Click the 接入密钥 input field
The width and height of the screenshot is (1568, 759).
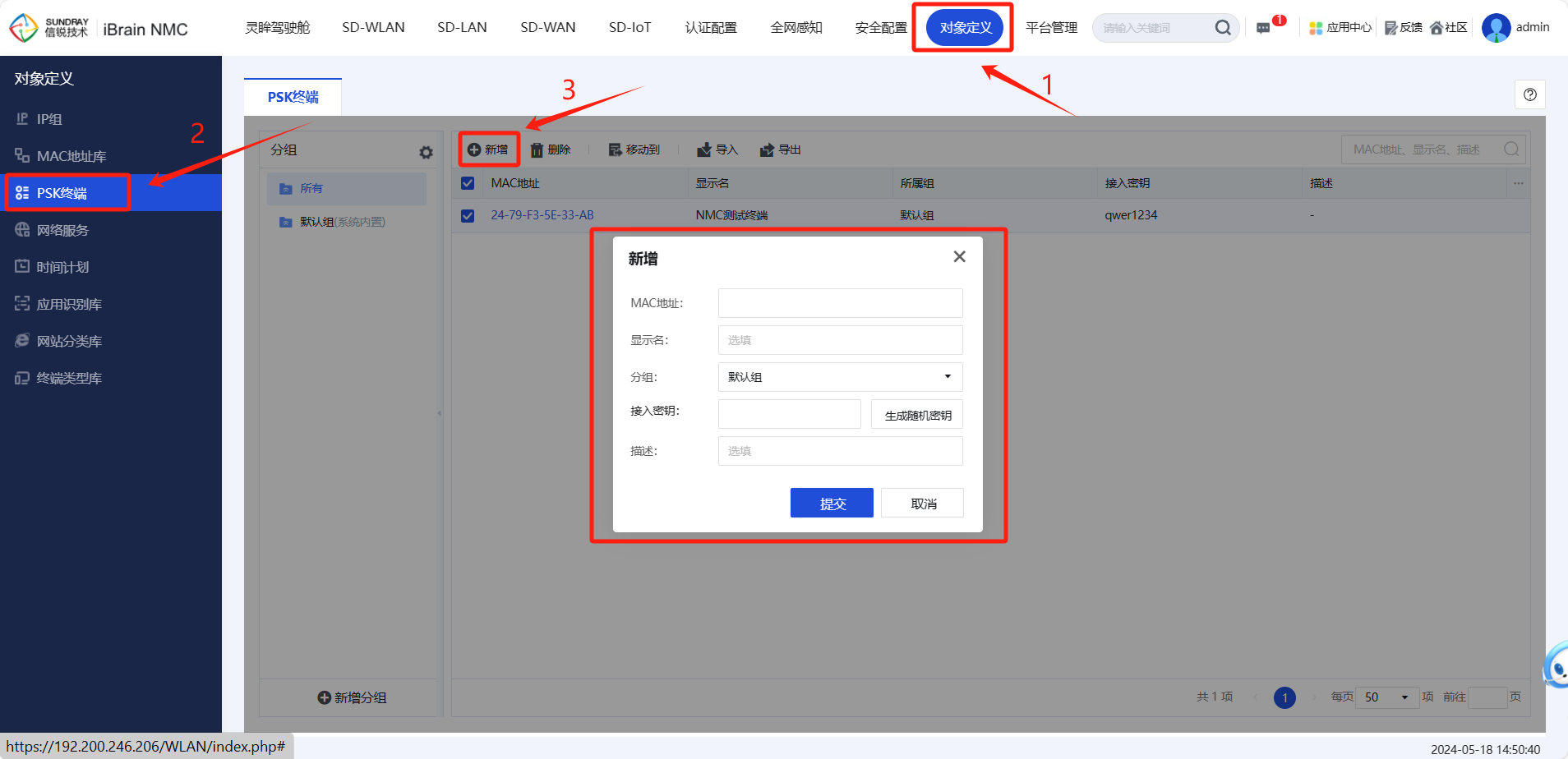789,414
